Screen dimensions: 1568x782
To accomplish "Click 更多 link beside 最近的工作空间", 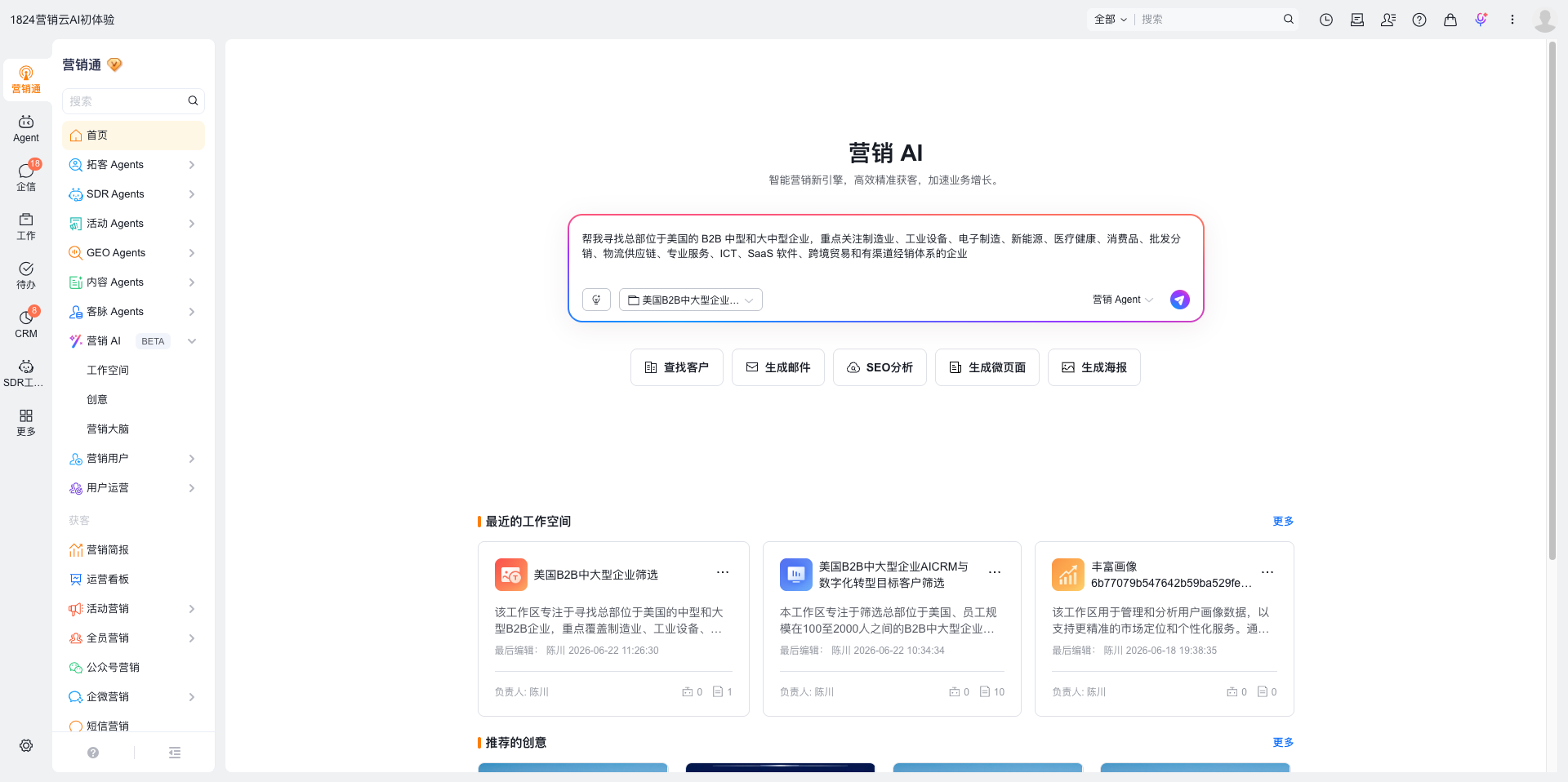I will (1283, 522).
